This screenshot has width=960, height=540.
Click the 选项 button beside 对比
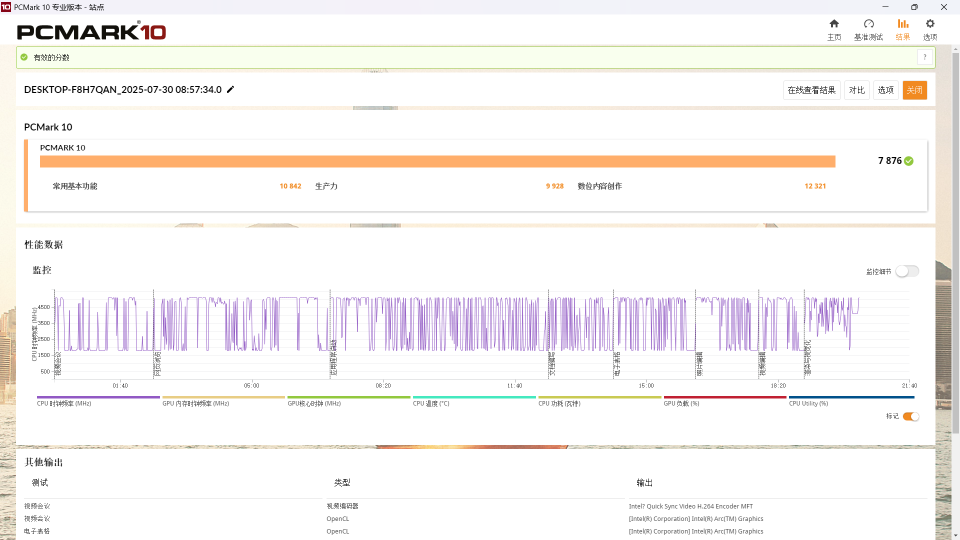885,90
